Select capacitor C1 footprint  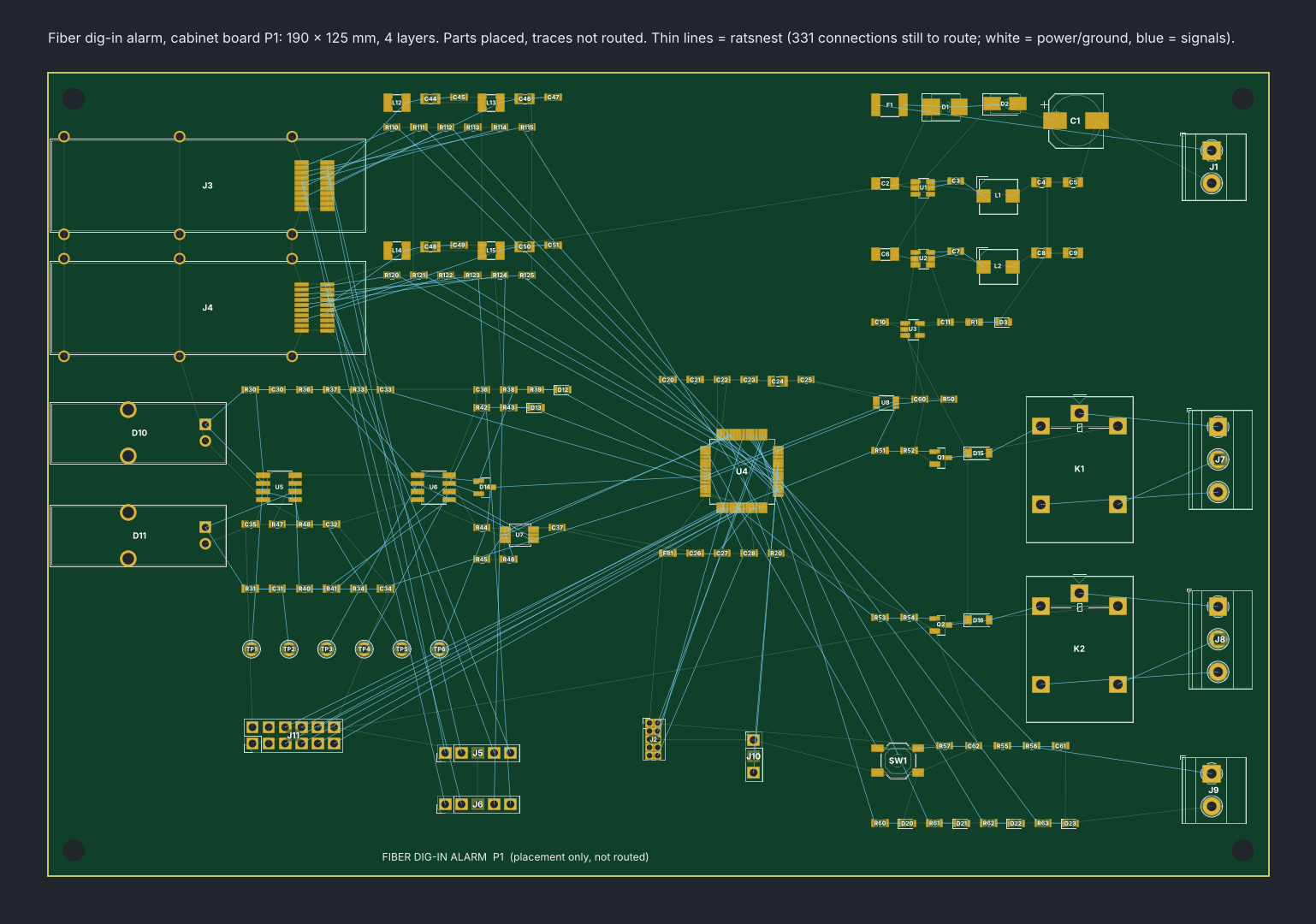click(1075, 121)
